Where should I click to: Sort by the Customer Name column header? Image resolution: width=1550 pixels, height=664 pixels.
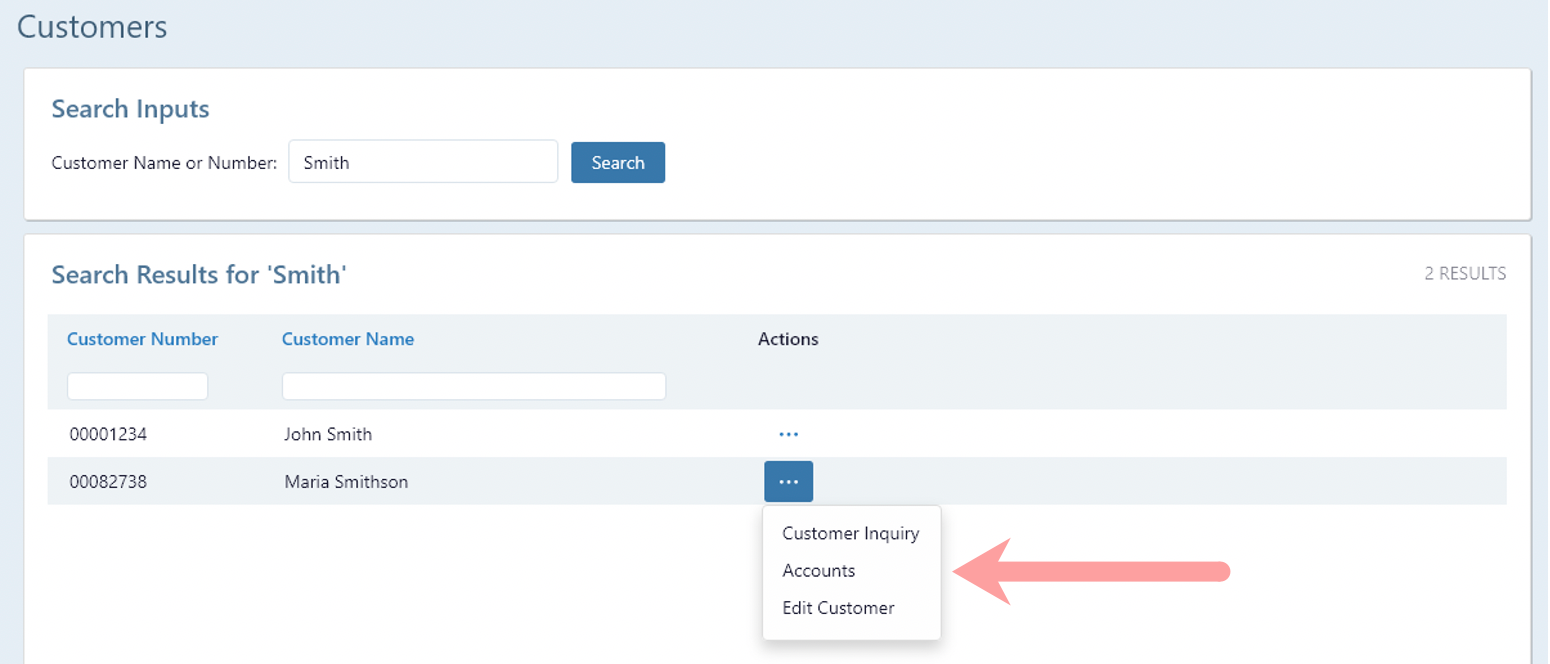[347, 339]
